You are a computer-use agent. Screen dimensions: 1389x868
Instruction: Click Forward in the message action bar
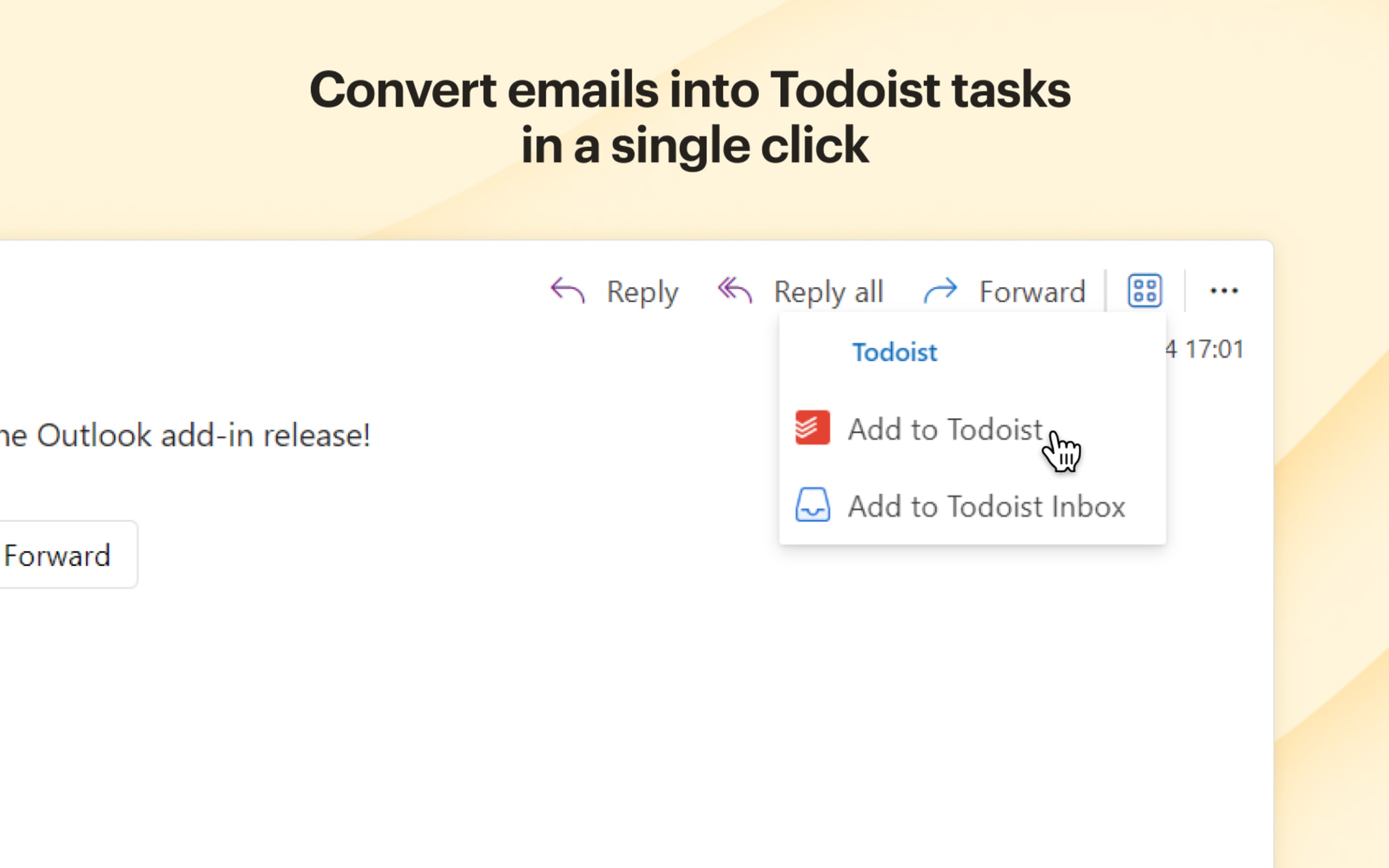(x=1031, y=292)
